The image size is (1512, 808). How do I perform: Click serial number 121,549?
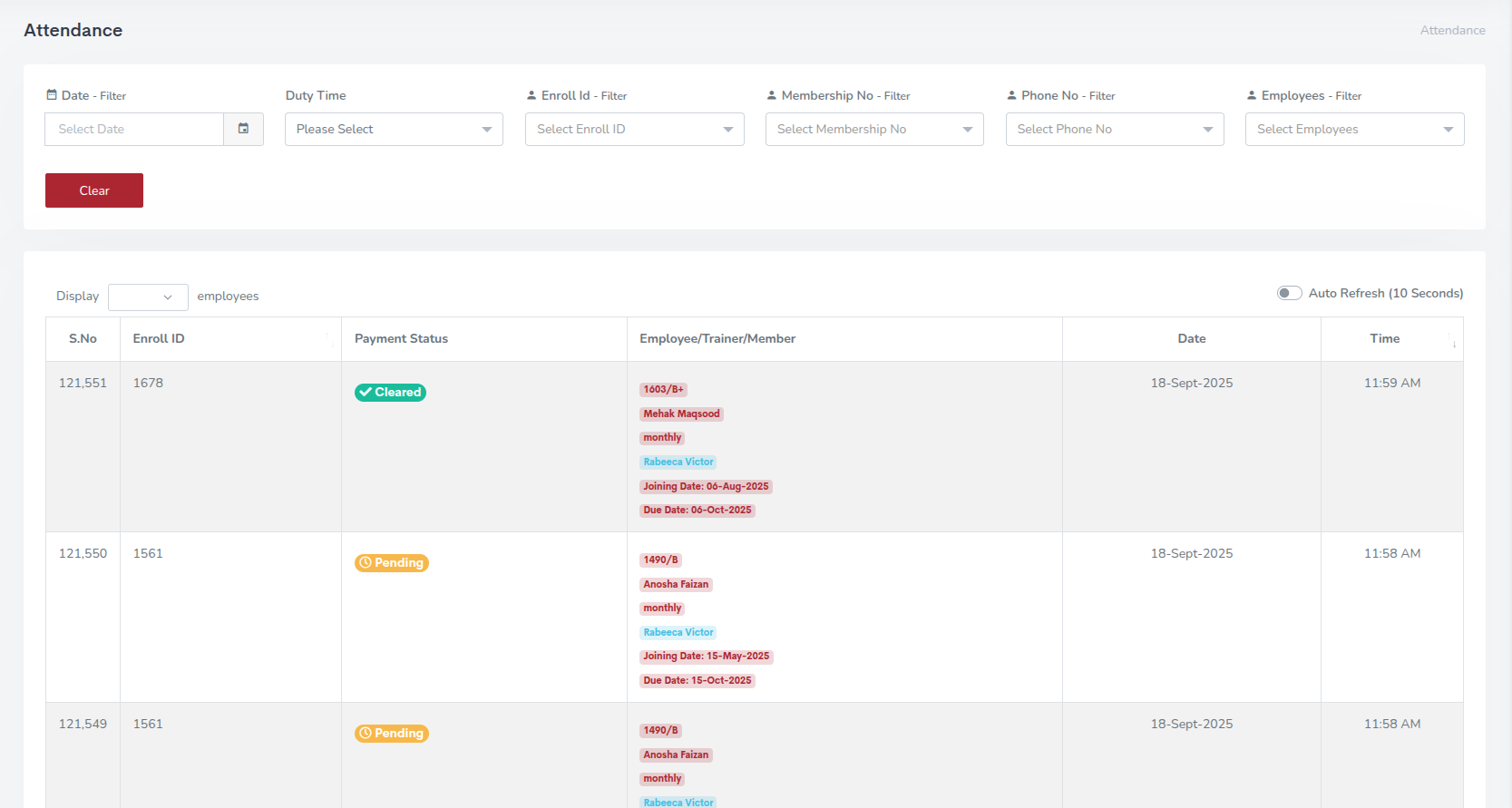[83, 724]
